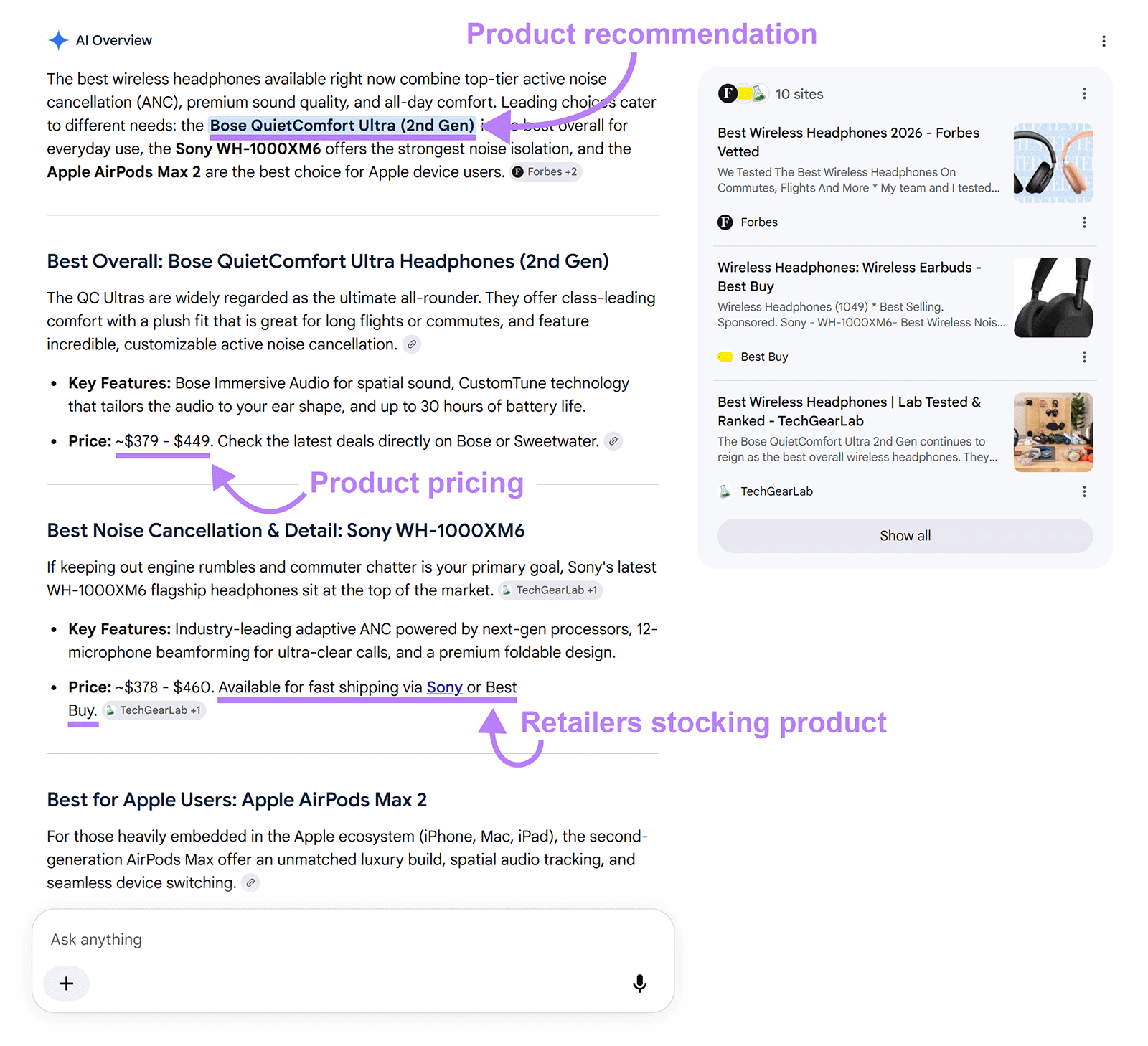Open Wireless Headphones Best Buy result title

[849, 277]
